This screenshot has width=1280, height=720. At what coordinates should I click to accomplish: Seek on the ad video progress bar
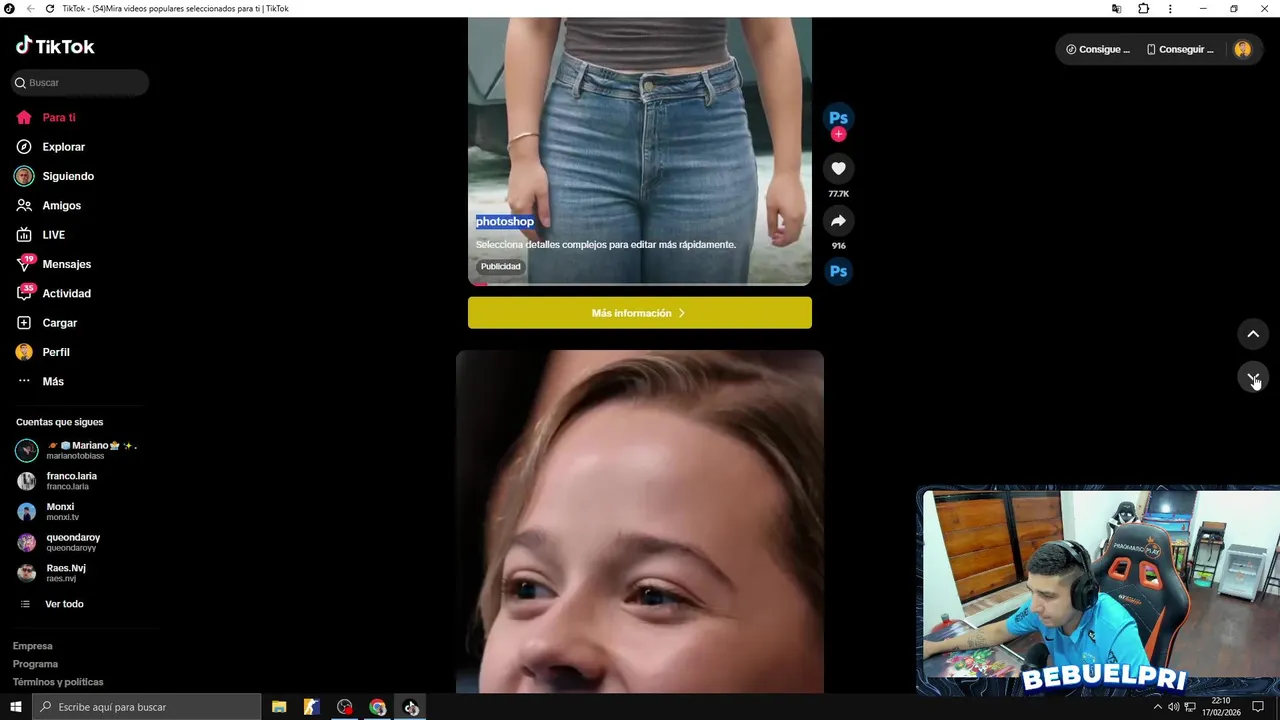640,284
